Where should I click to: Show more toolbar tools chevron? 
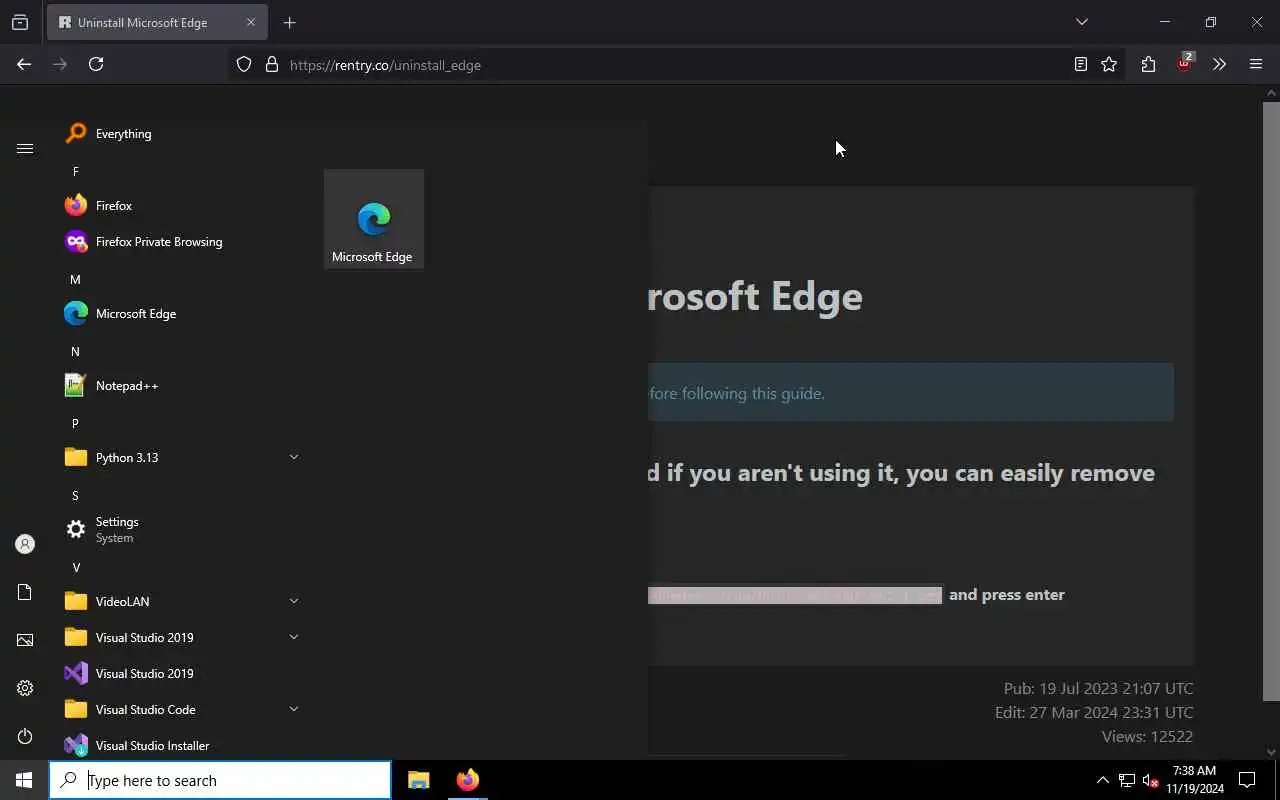(x=1219, y=64)
